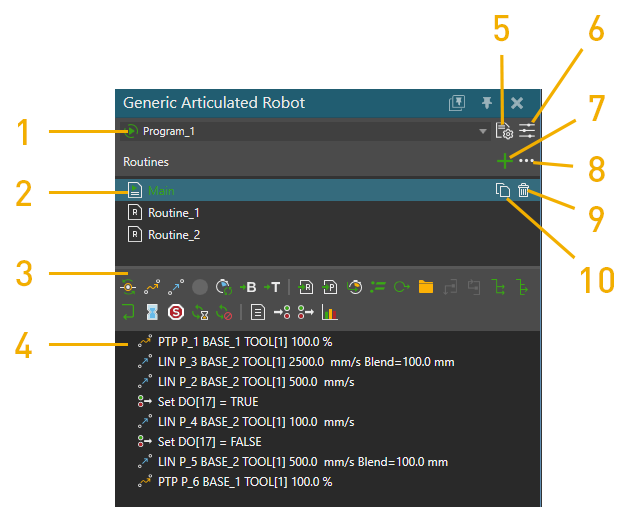The image size is (622, 507).
Task: Open the Routines more options ellipsis
Action: 527,161
